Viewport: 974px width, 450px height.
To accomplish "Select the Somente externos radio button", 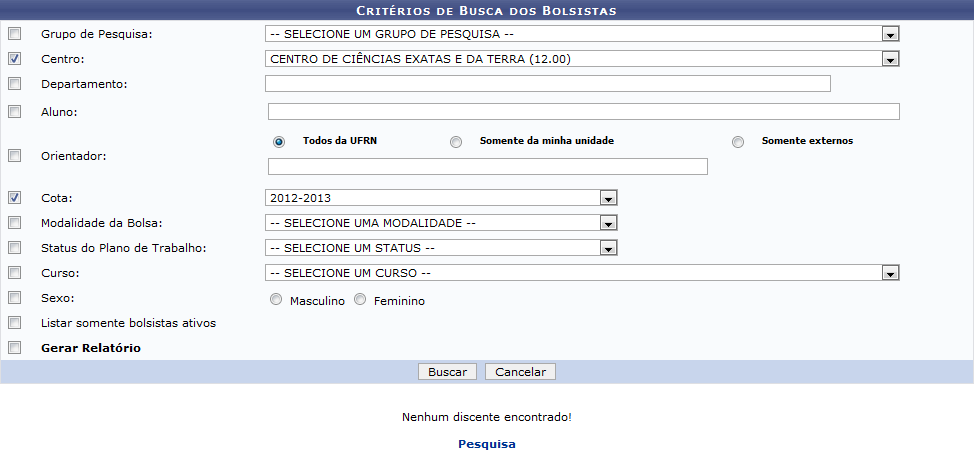I will [x=738, y=142].
